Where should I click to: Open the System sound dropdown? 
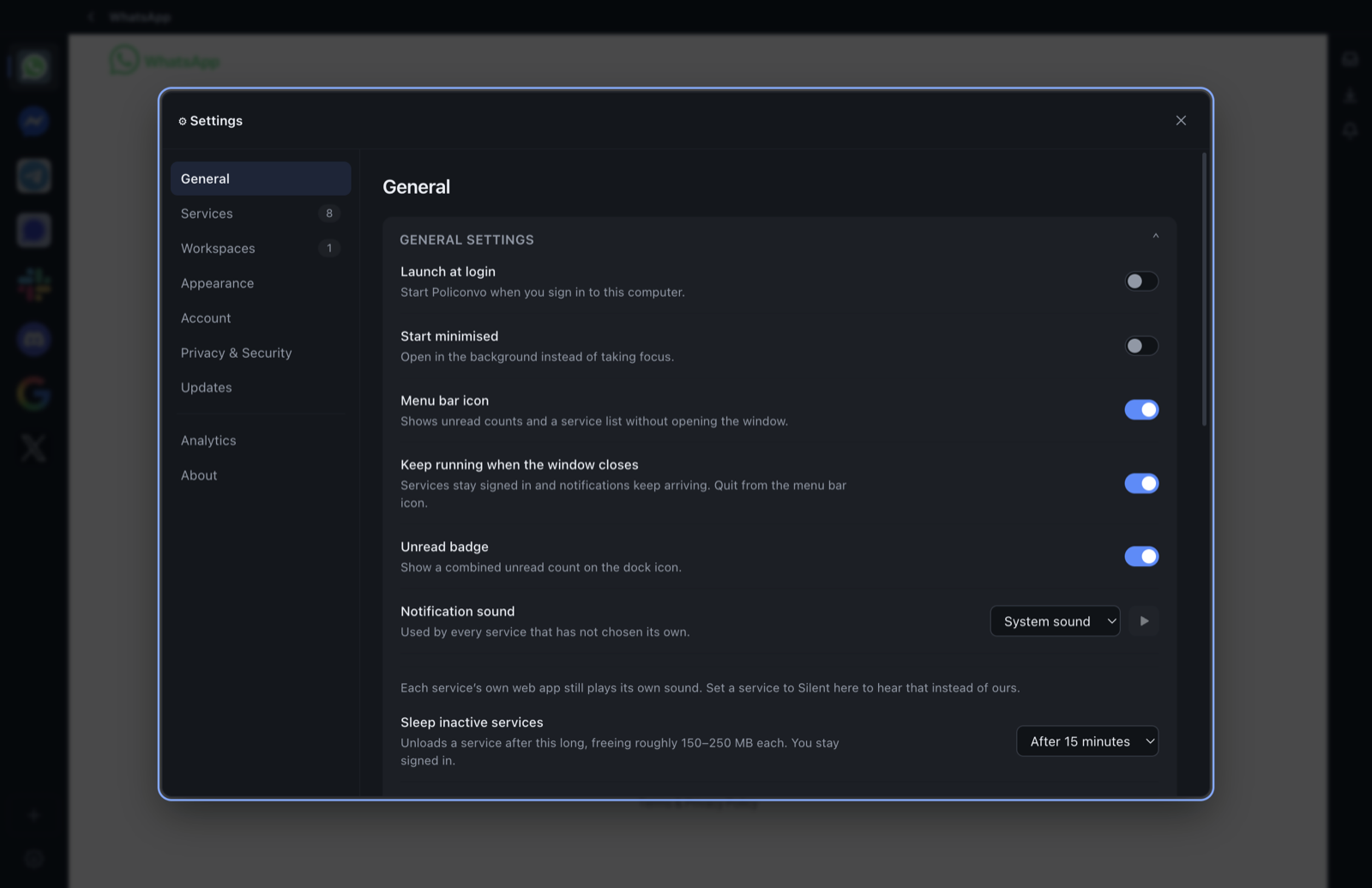(x=1055, y=621)
